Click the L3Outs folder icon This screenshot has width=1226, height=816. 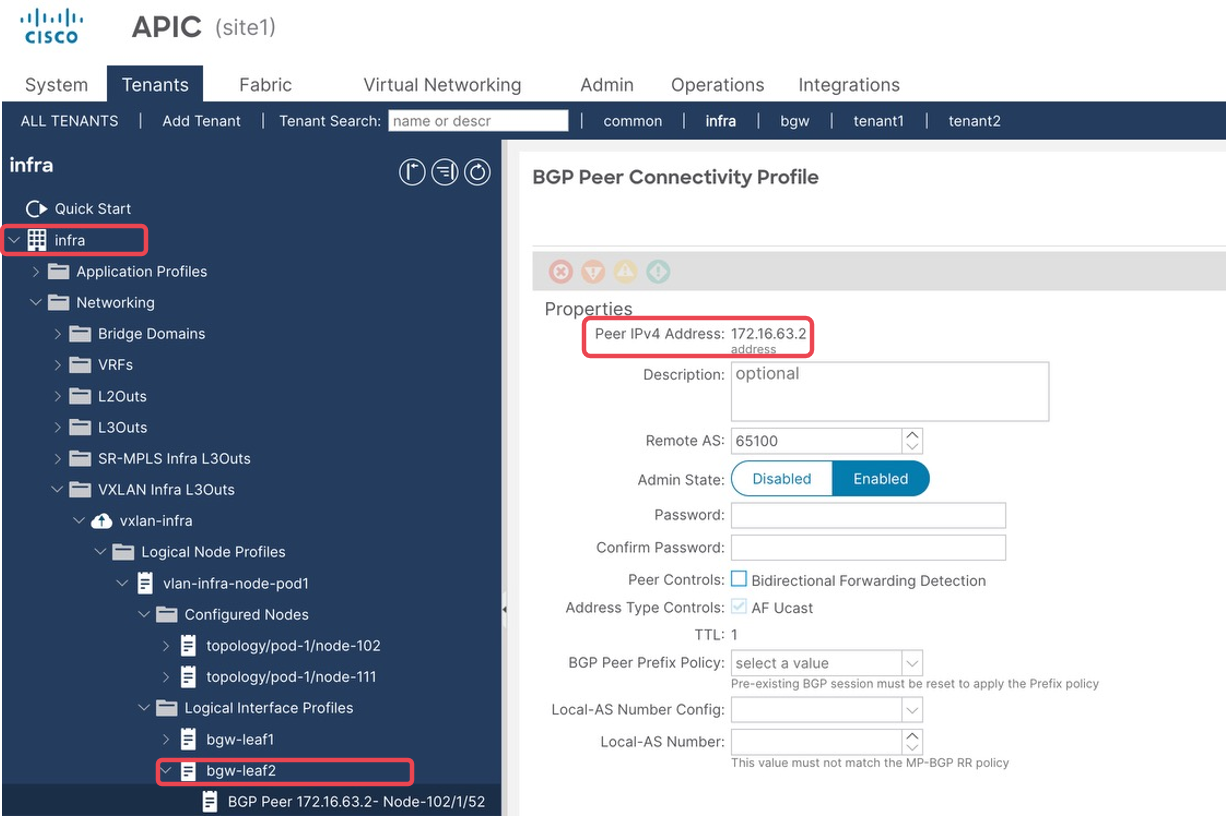click(x=80, y=427)
